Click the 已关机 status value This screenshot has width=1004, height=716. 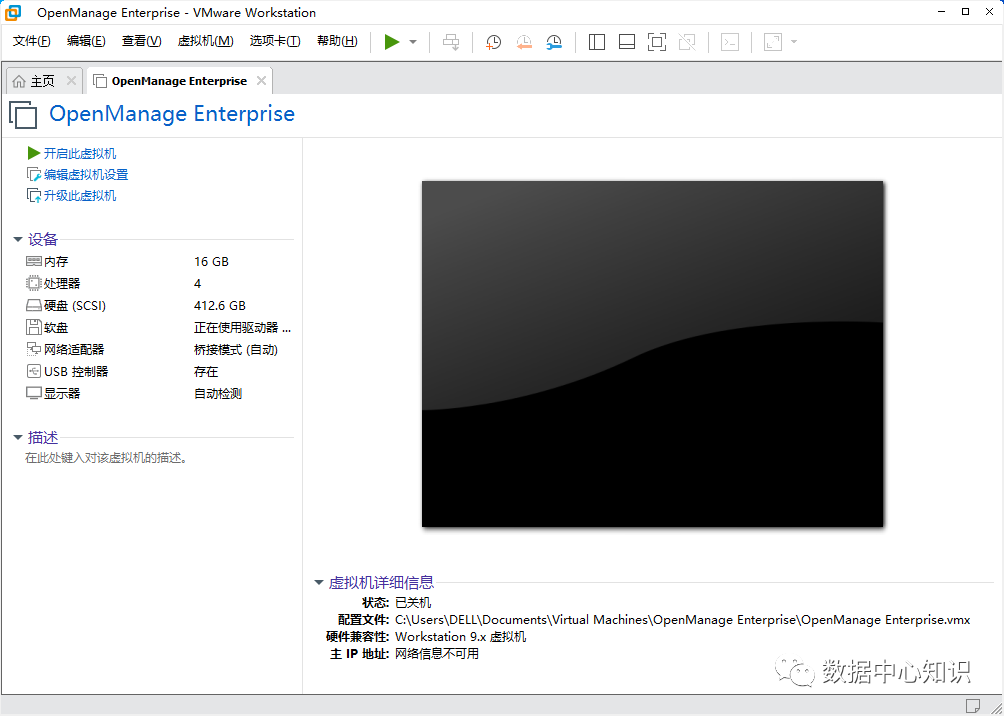click(x=413, y=603)
